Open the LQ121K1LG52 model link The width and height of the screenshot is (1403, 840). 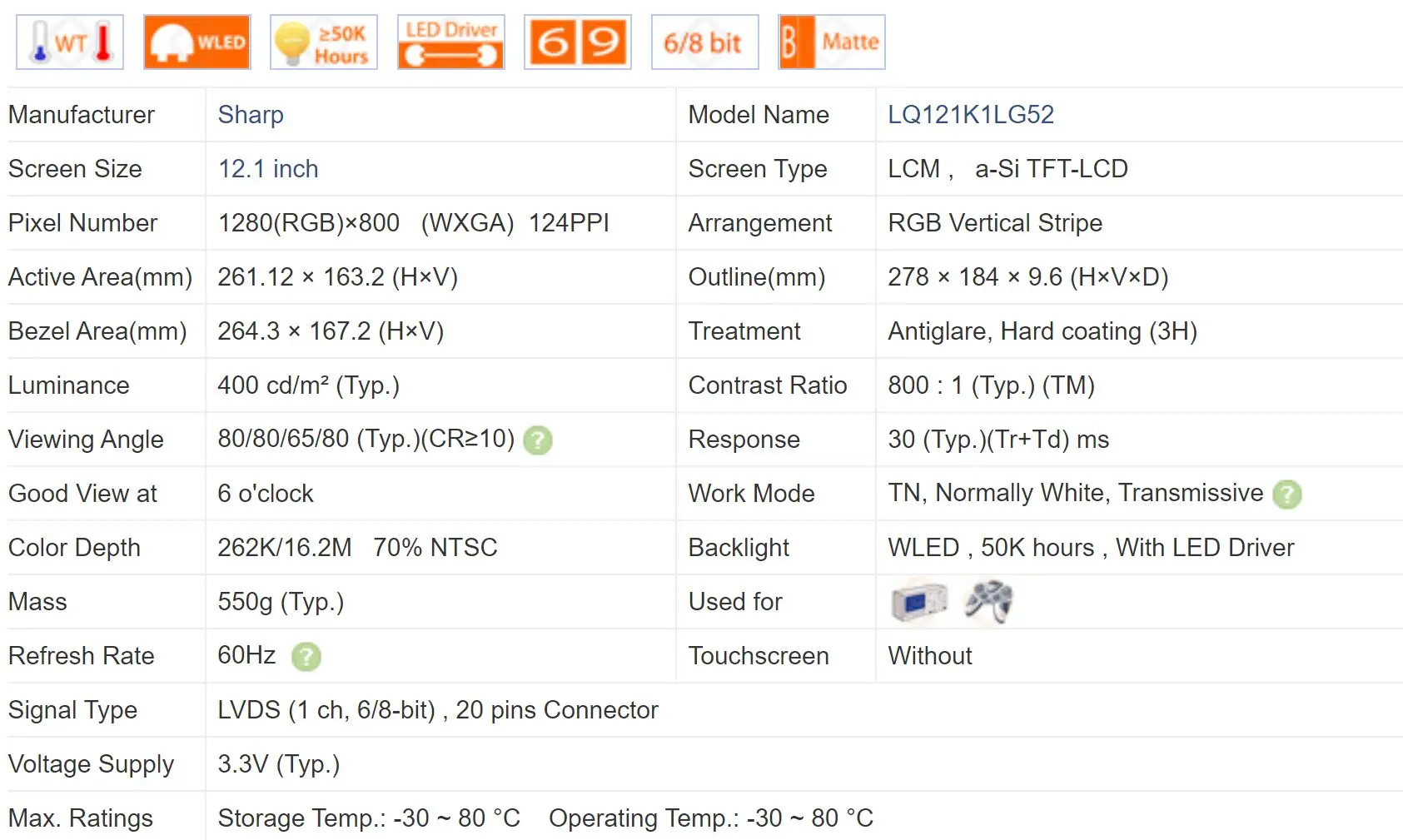[x=971, y=115]
